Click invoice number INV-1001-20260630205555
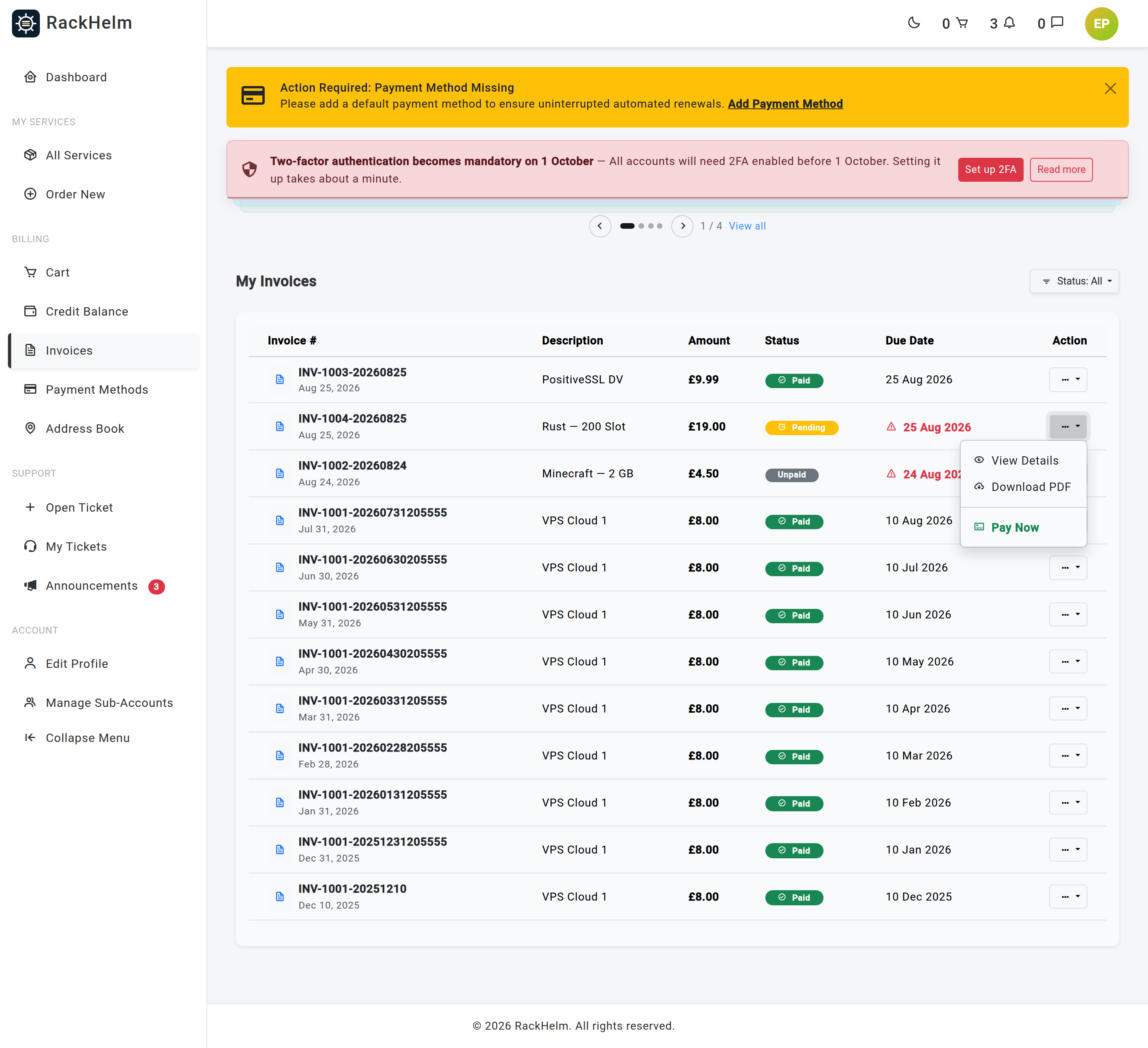 372,560
